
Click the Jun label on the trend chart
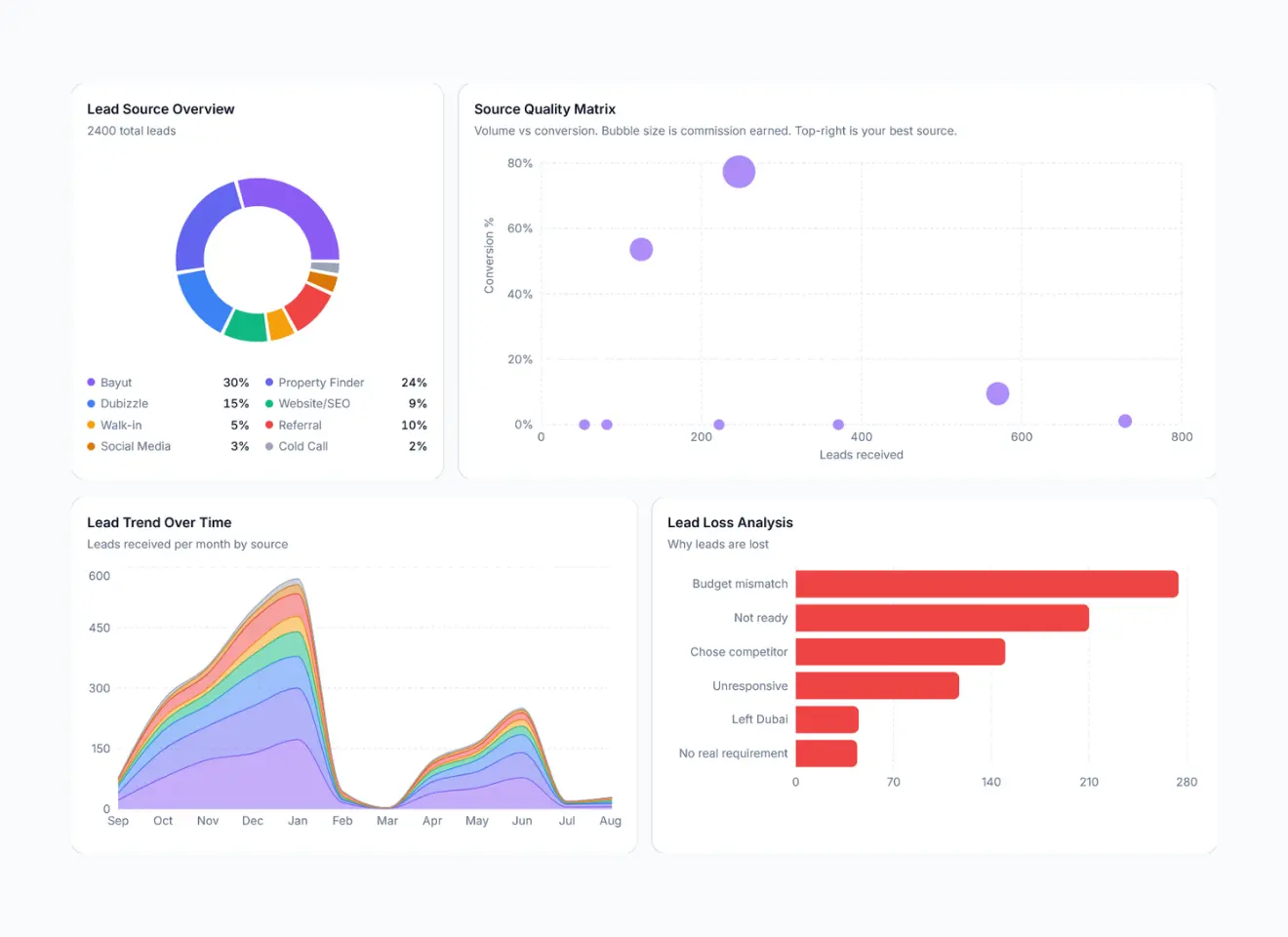[x=522, y=821]
